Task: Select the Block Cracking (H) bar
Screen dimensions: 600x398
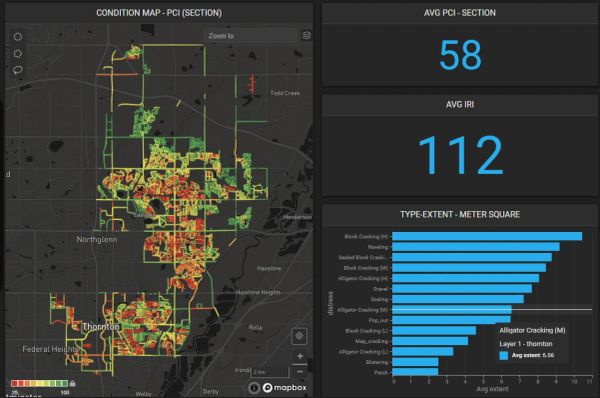Action: coord(487,236)
